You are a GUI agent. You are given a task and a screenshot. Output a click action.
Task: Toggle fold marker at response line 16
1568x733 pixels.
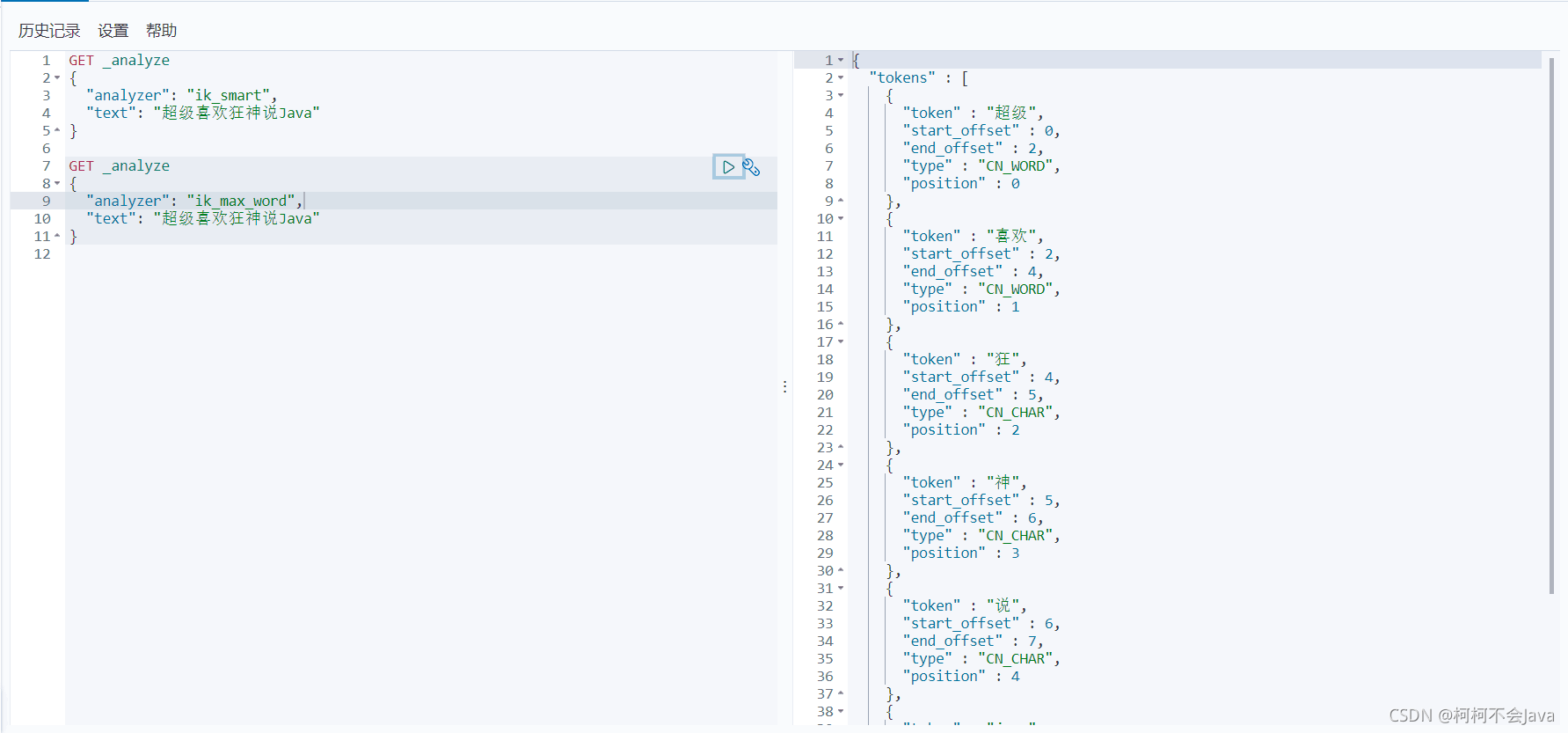tap(841, 324)
